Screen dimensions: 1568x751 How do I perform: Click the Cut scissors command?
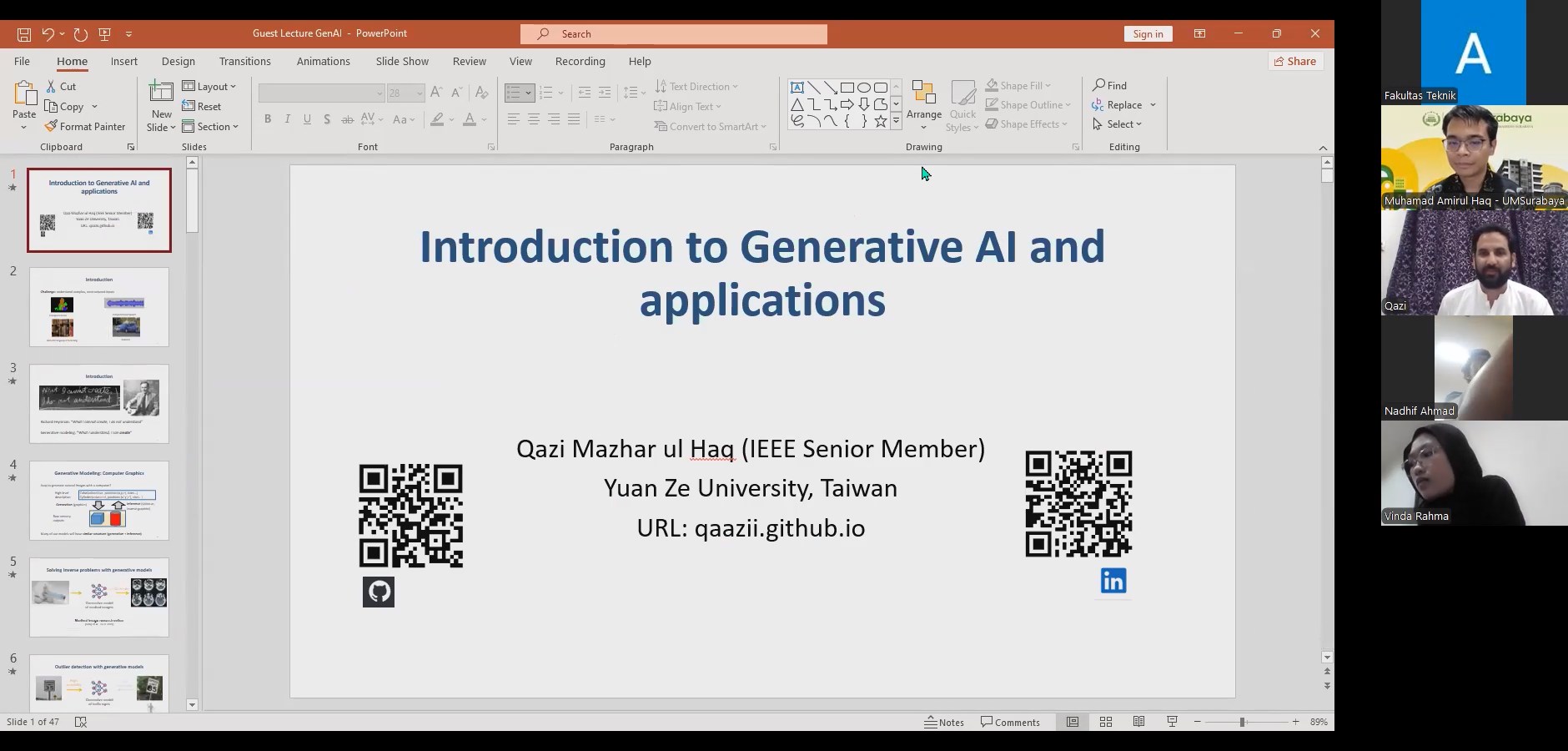(61, 87)
